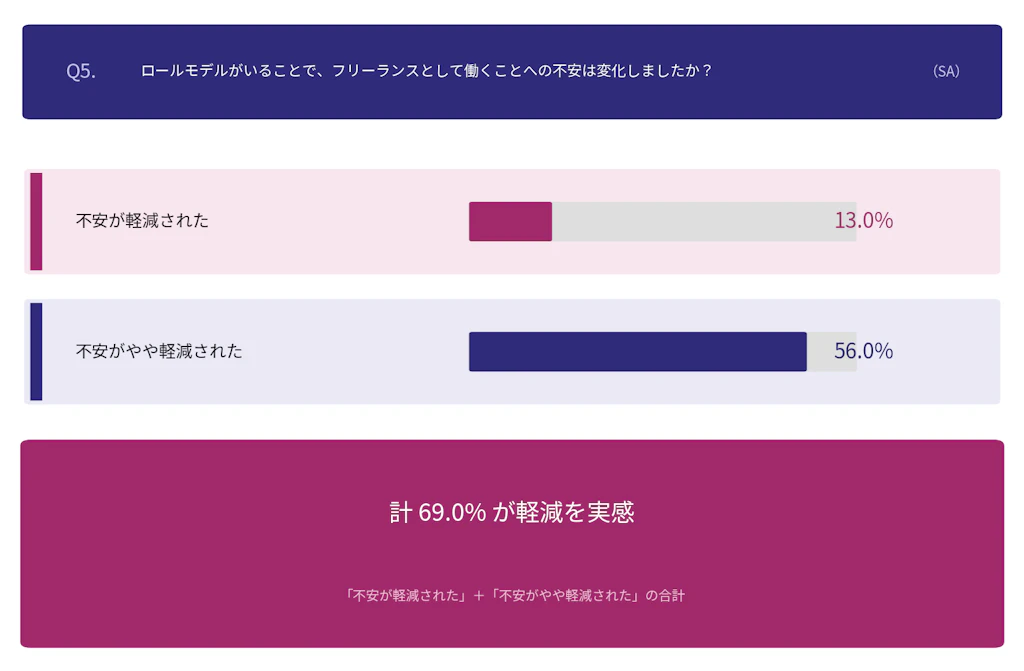Select the 不安がやや軽減された row label

[159, 351]
